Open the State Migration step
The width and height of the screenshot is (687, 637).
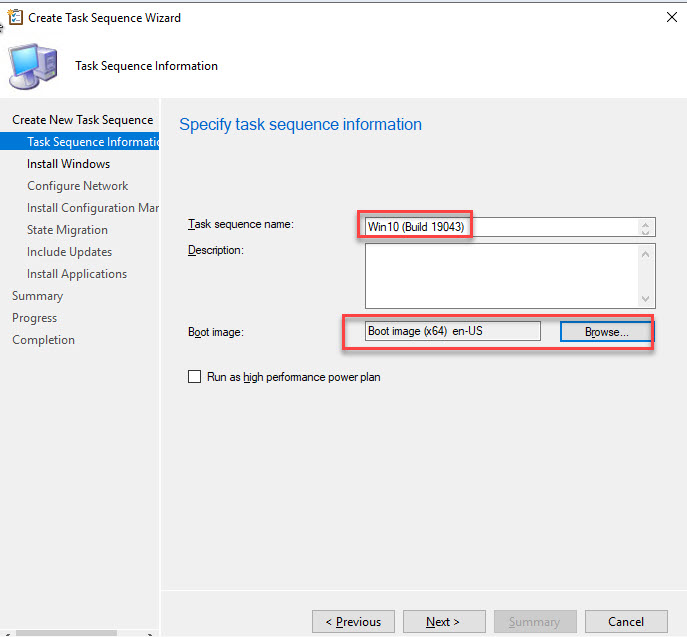coord(67,230)
